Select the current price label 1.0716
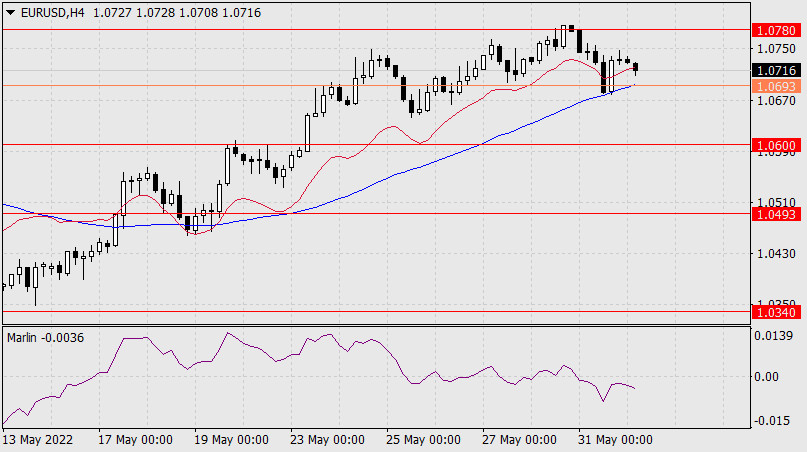This screenshot has width=807, height=452. (776, 71)
